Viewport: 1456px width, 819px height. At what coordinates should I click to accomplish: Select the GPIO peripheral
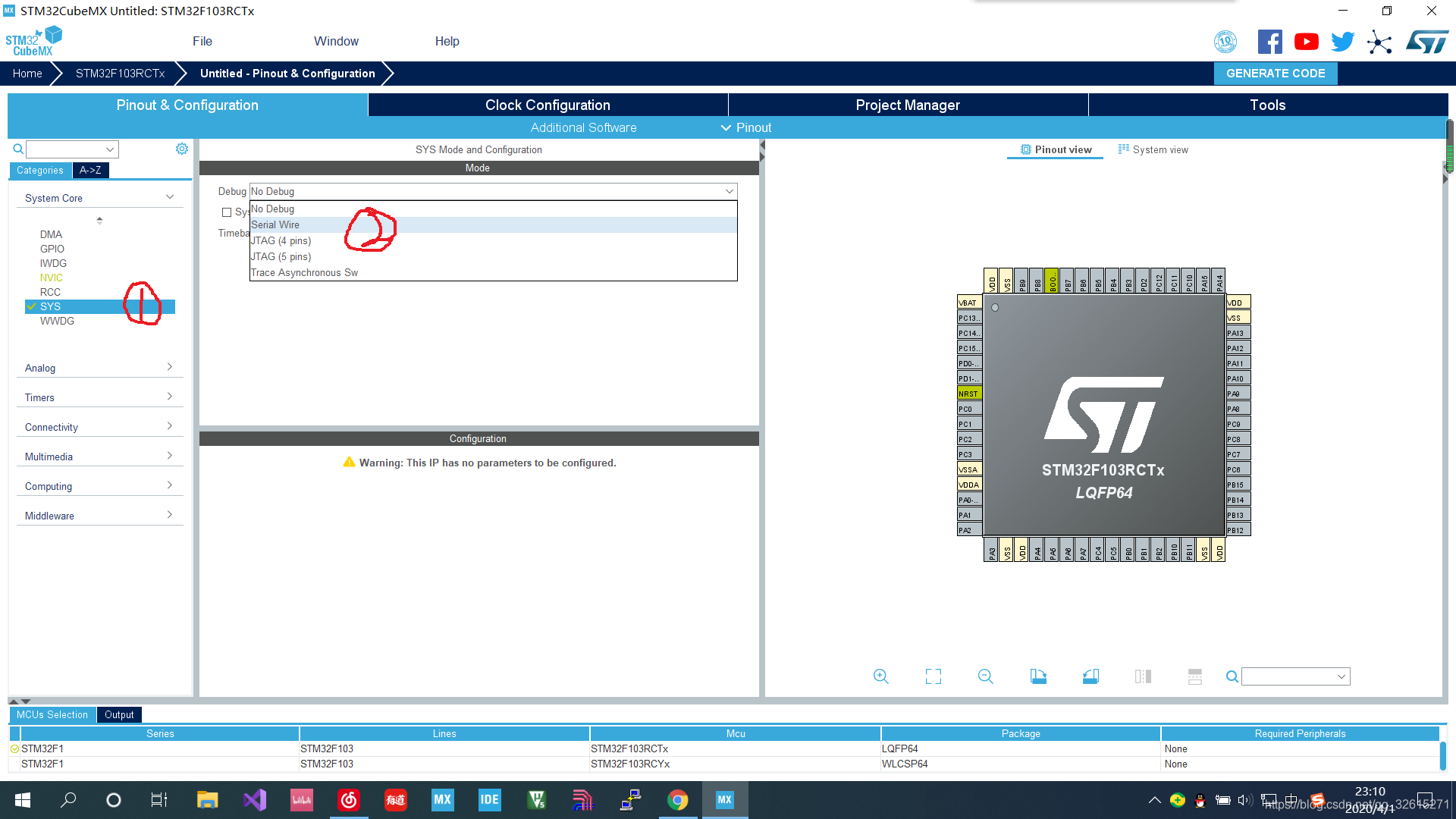(52, 249)
